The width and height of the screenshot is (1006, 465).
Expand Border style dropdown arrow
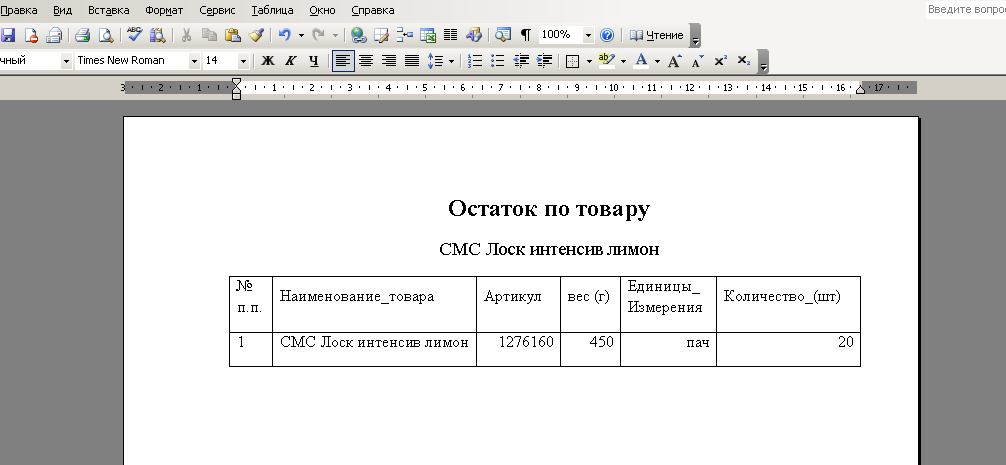pyautogui.click(x=589, y=61)
